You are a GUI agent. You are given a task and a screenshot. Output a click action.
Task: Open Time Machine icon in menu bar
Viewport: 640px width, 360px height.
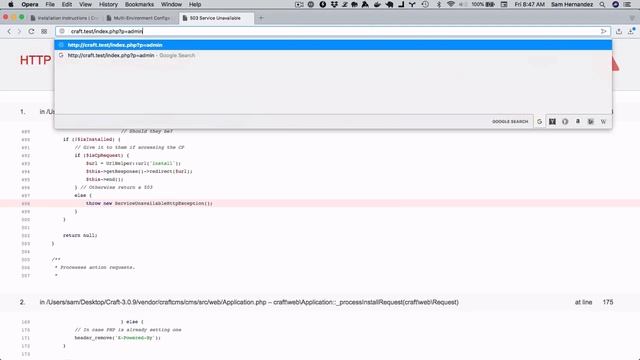[425, 4]
